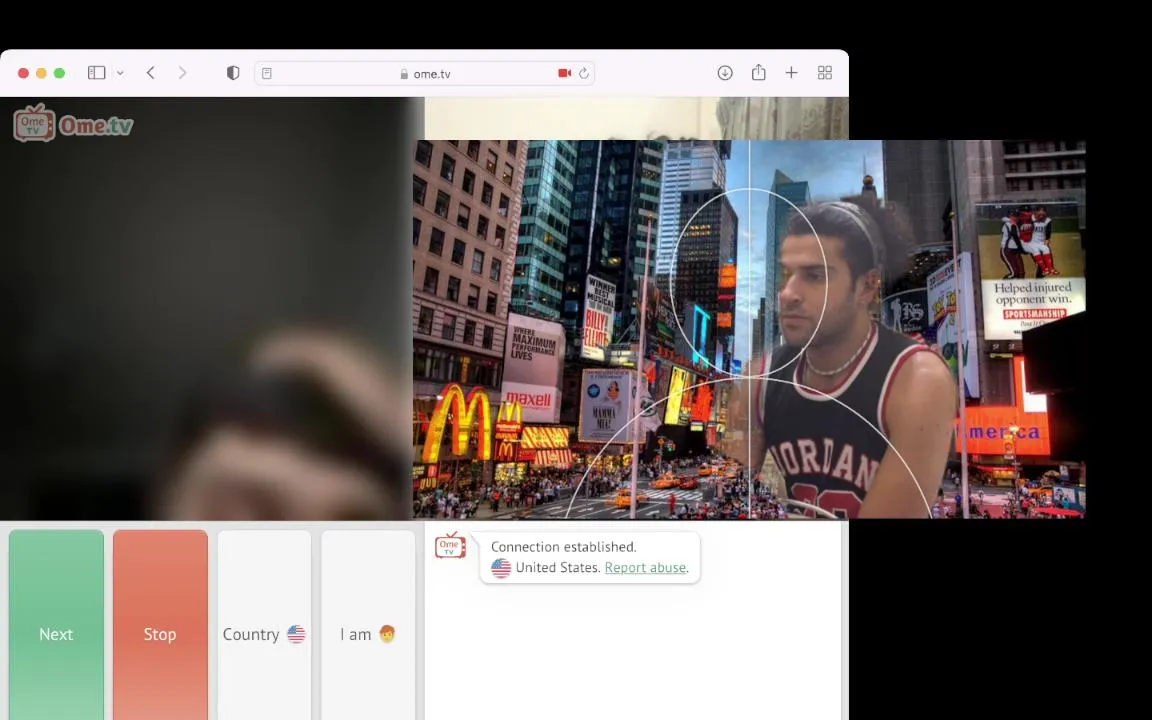Open a new tab with plus icon
The width and height of the screenshot is (1152, 720).
pyautogui.click(x=791, y=73)
